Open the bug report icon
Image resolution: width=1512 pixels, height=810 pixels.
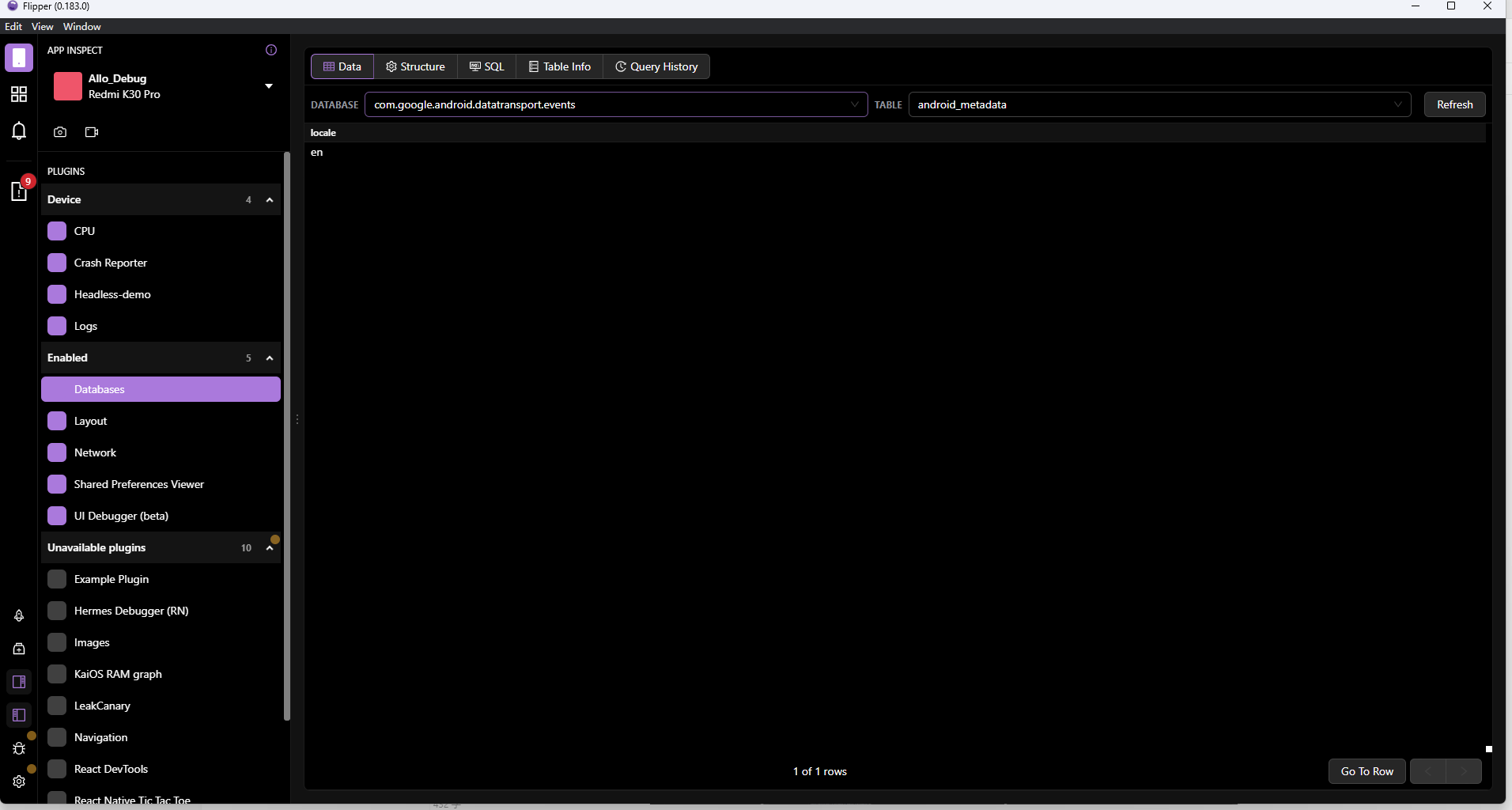tap(19, 748)
